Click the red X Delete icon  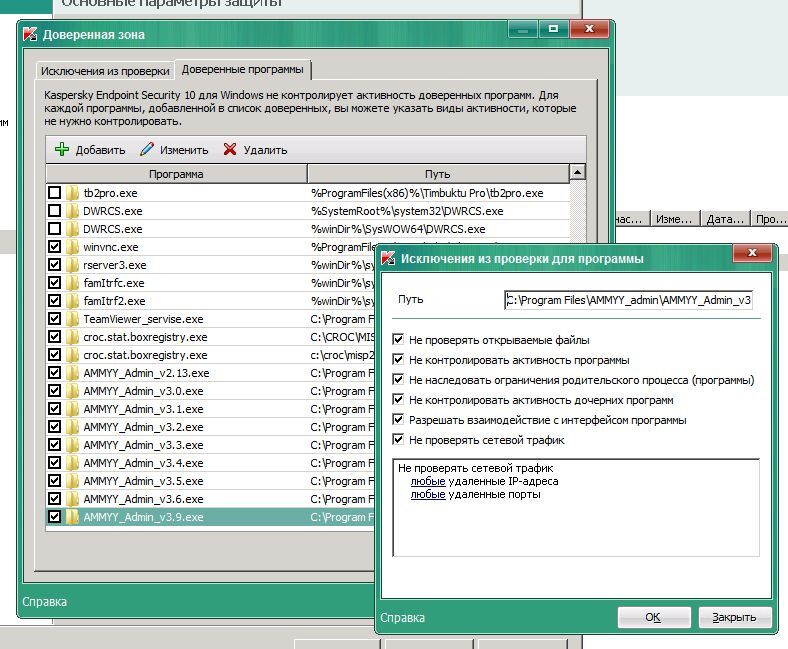(x=230, y=150)
